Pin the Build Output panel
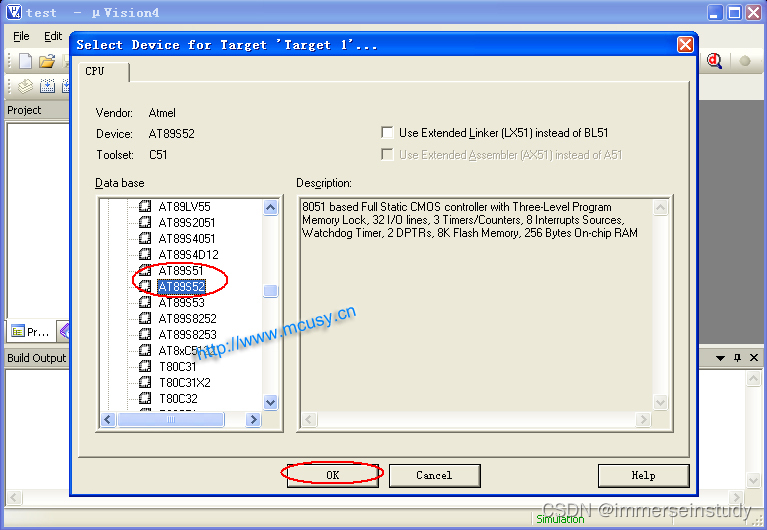 (x=737, y=358)
